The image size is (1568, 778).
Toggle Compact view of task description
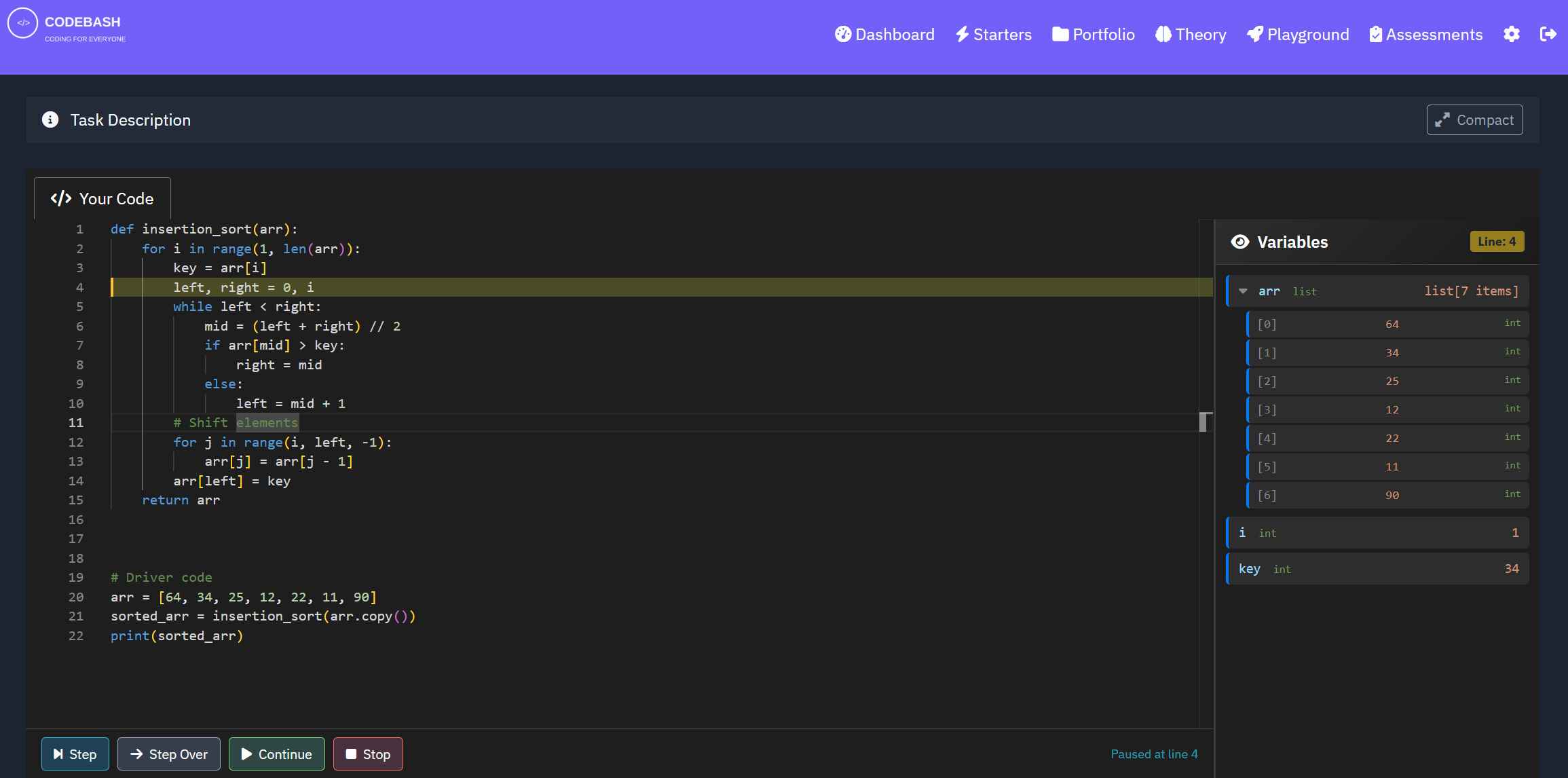pos(1474,120)
